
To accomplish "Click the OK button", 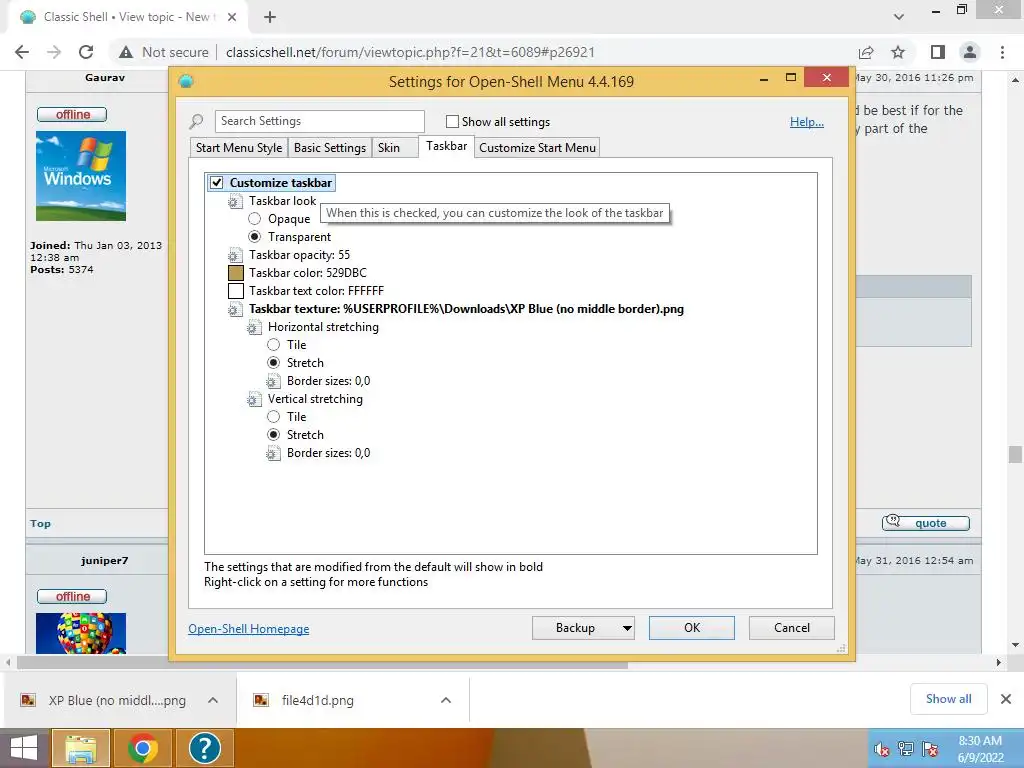I will point(692,628).
